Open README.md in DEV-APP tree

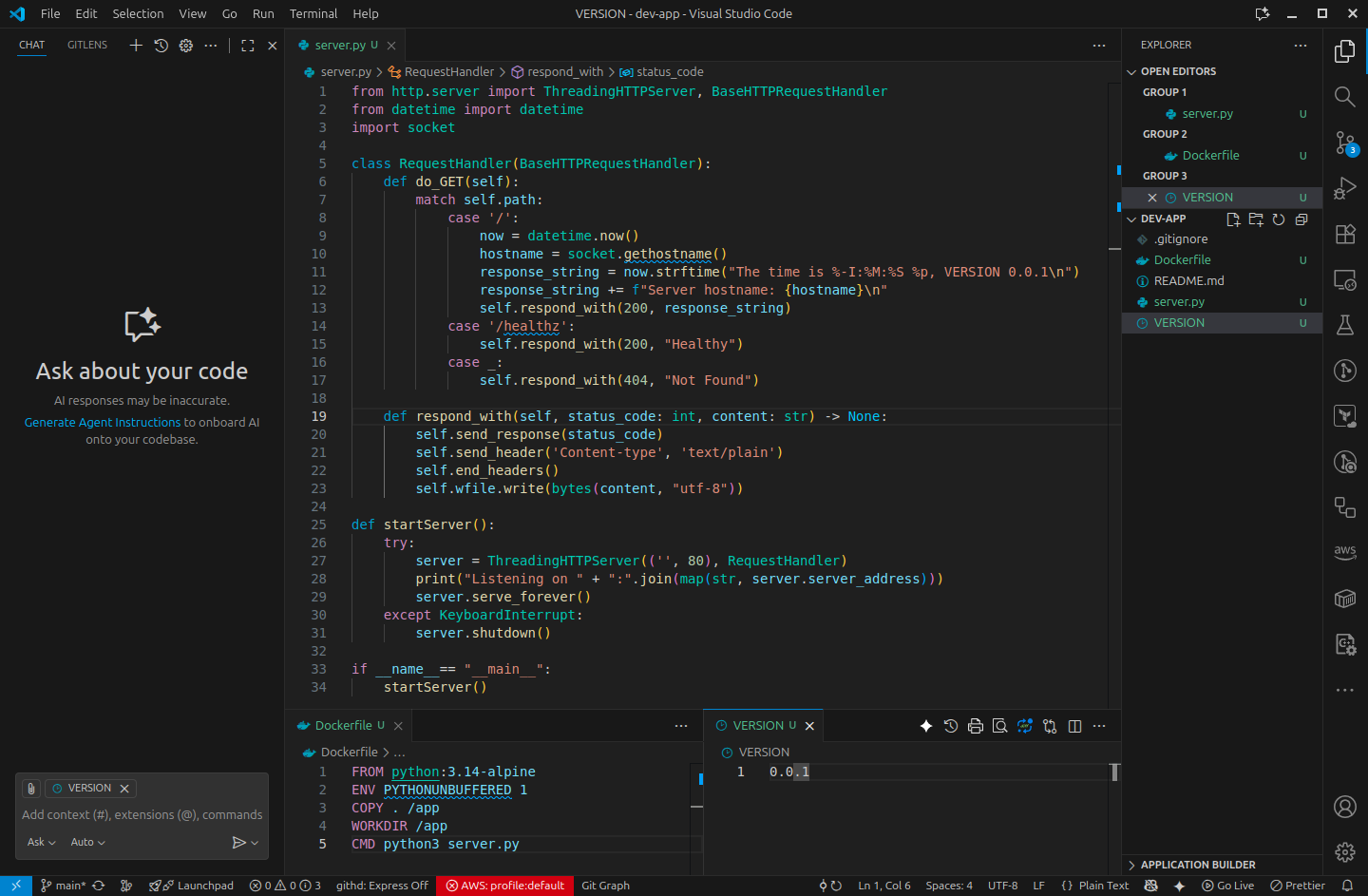[1222, 281]
